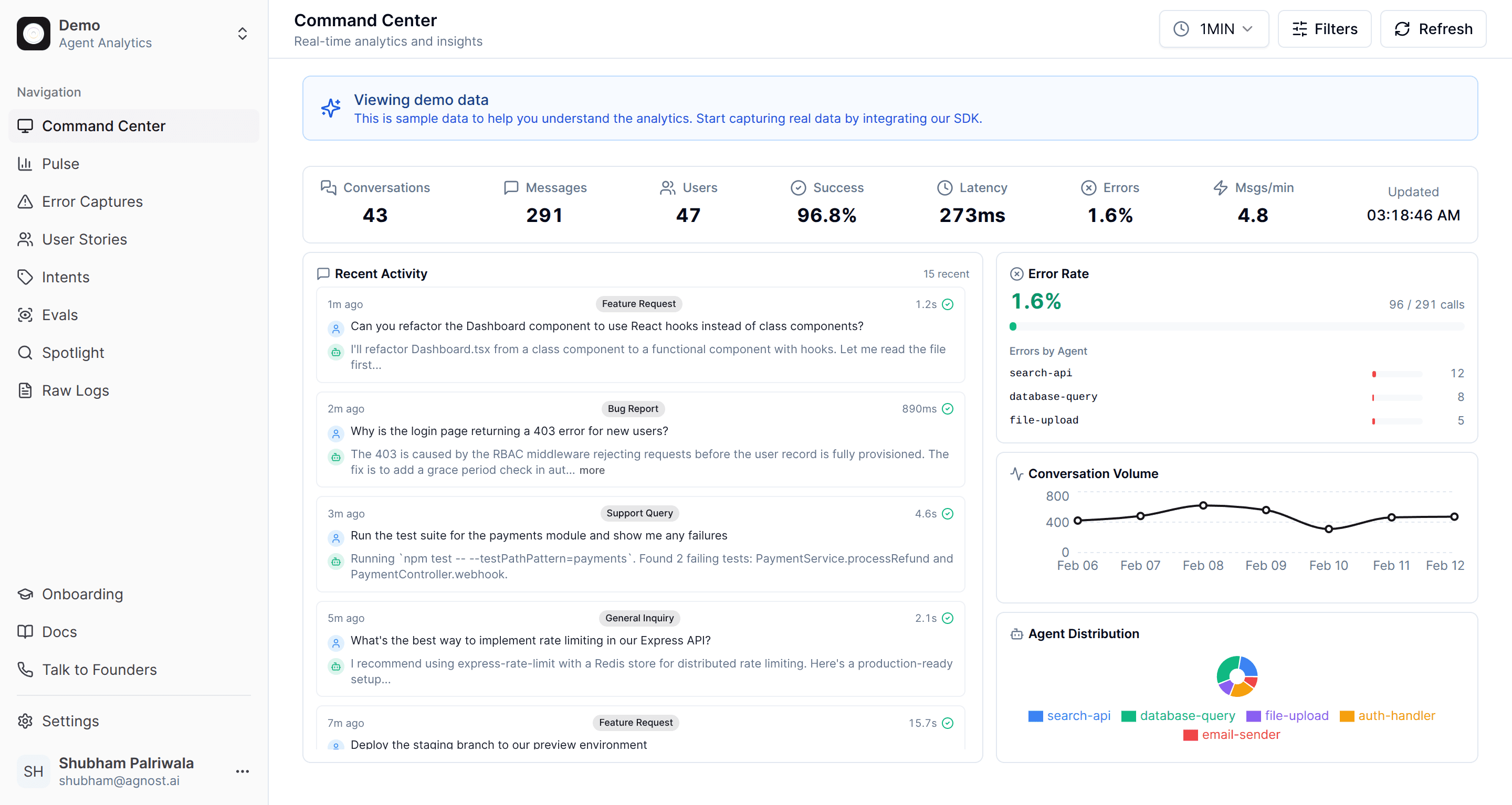The height and width of the screenshot is (805, 1512).
Task: Open the Pulse analytics view
Action: point(60,163)
